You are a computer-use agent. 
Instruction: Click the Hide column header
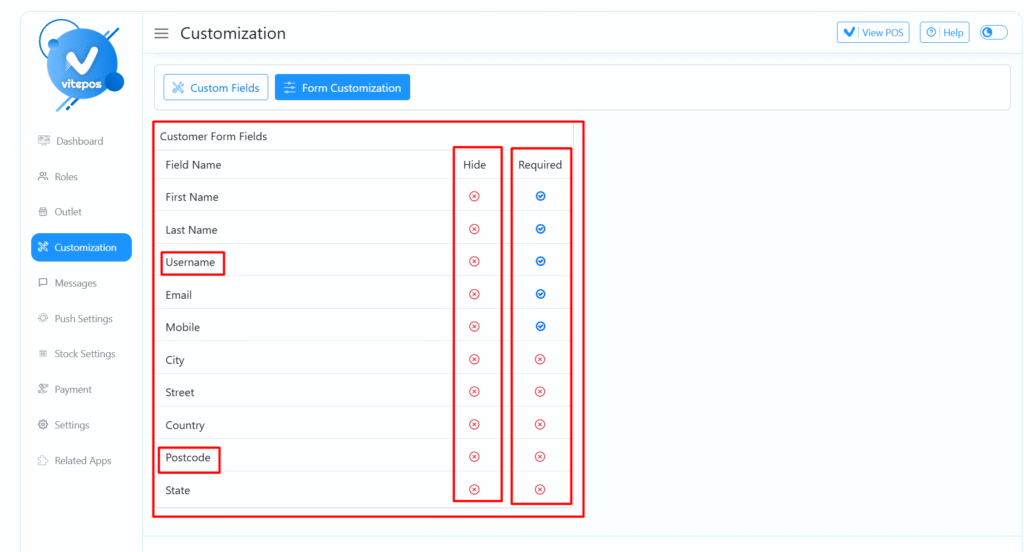[475, 165]
